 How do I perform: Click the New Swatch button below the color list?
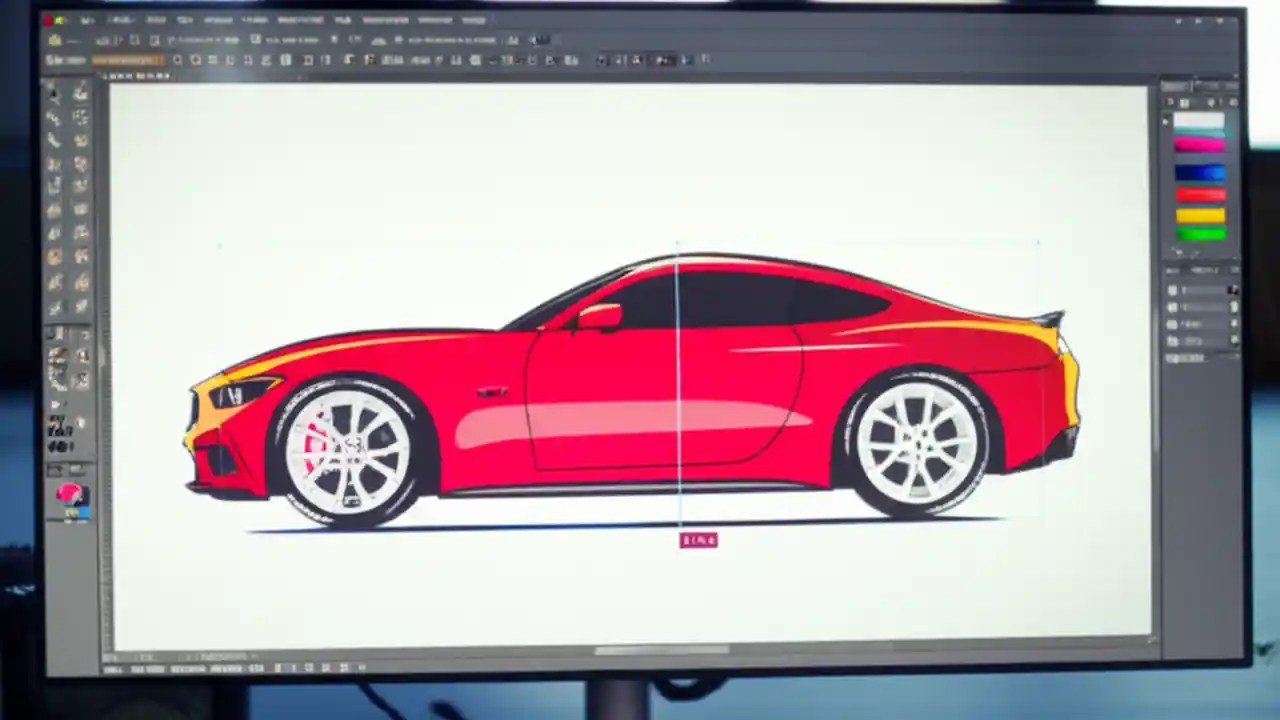1178,251
